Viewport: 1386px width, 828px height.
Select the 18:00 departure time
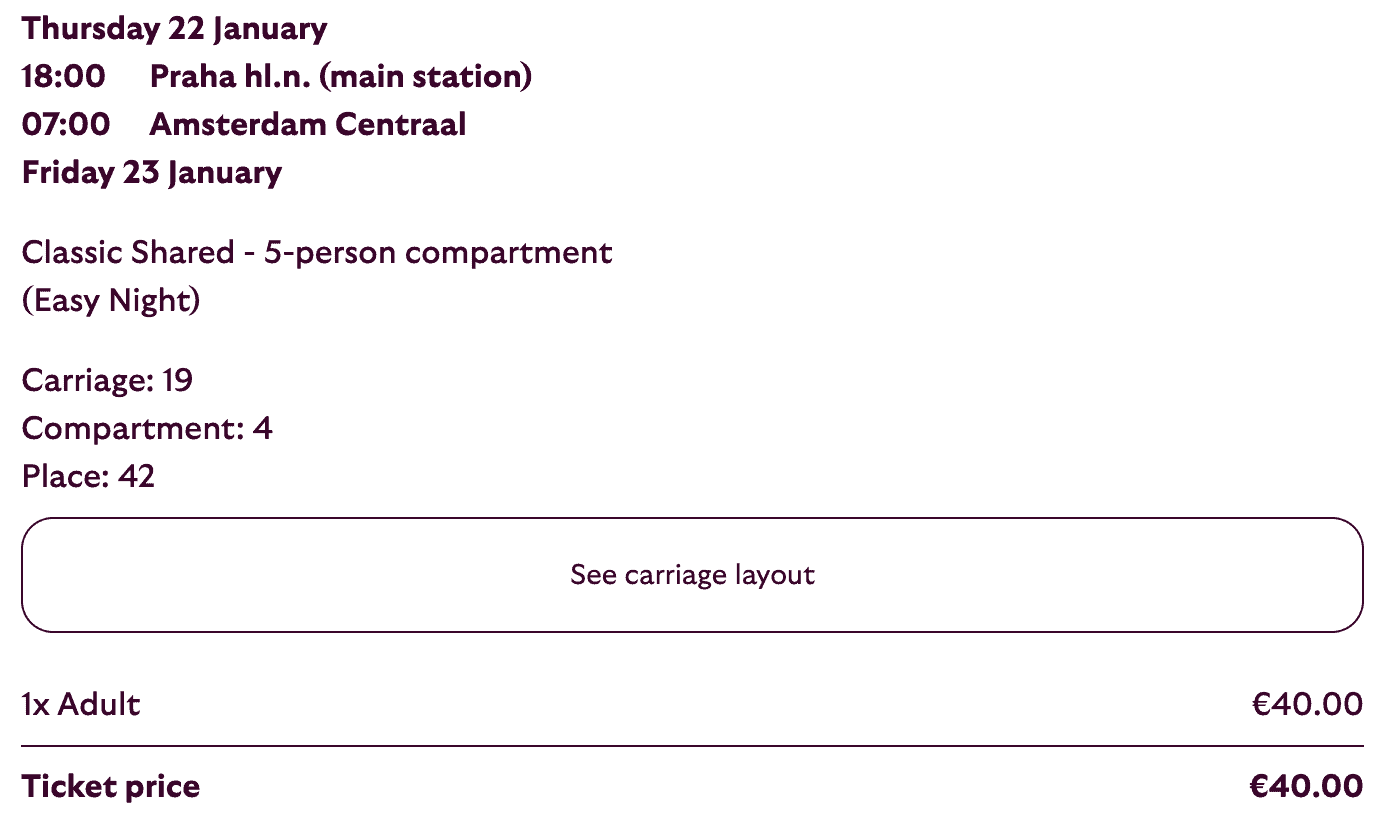pos(63,76)
